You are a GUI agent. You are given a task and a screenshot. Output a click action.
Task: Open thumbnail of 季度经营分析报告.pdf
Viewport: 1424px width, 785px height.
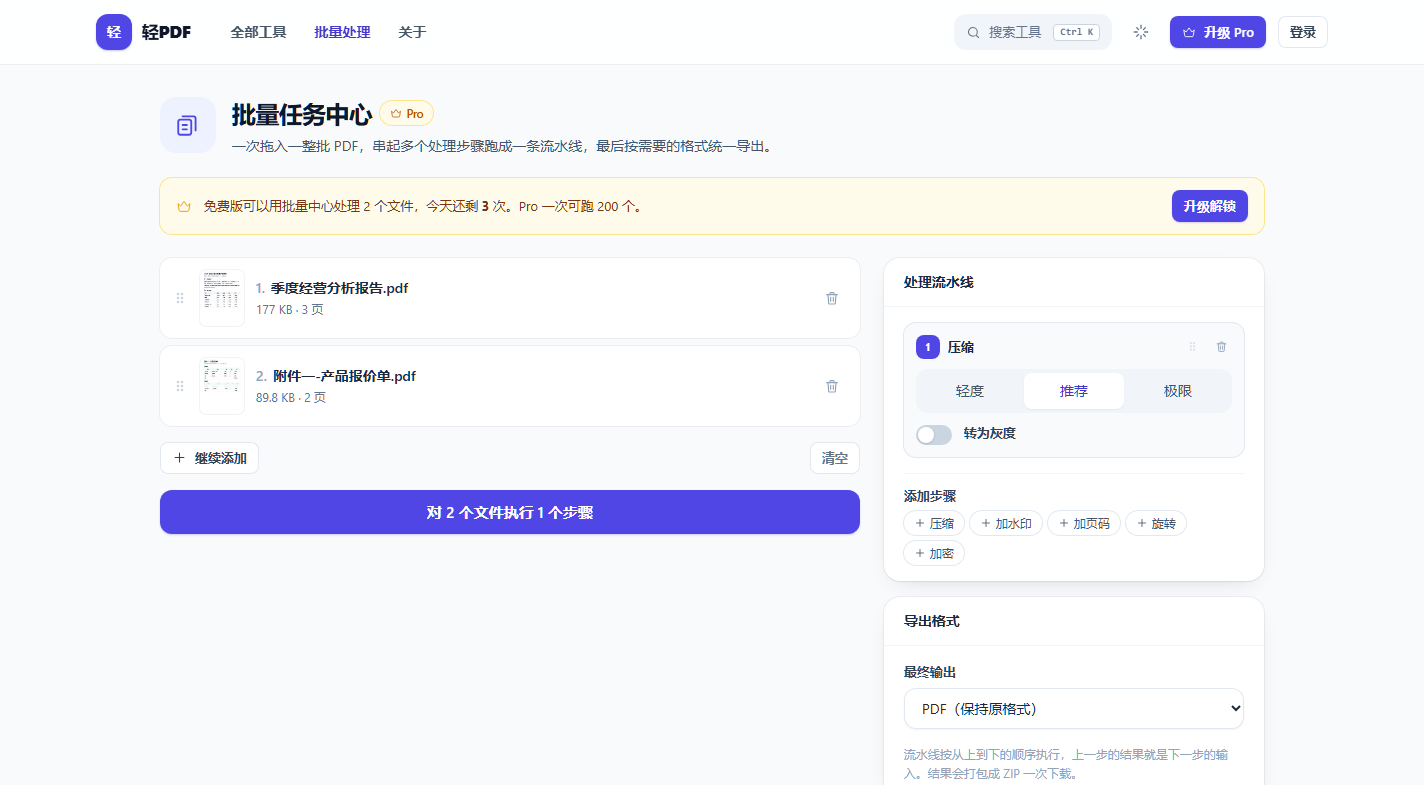coord(222,298)
